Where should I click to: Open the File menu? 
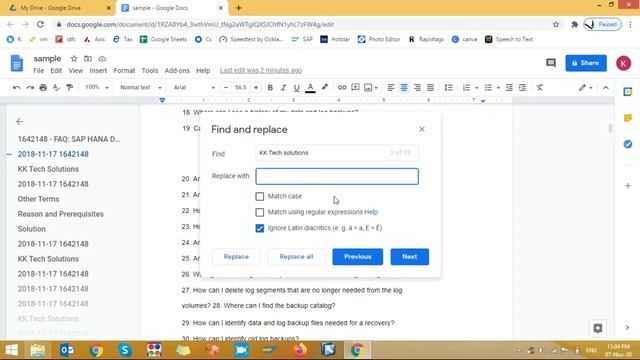tap(38, 71)
